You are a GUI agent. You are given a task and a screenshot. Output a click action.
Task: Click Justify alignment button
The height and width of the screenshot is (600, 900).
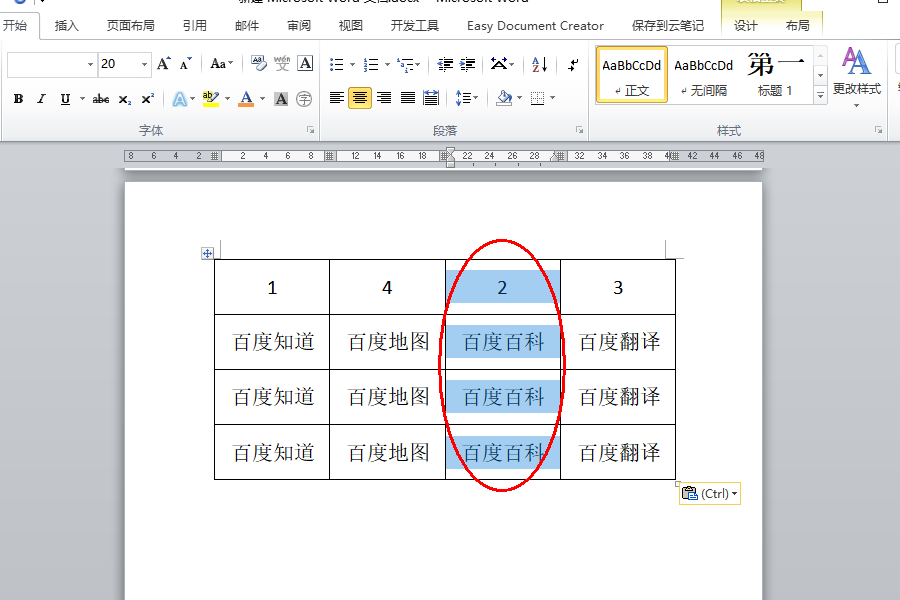[x=408, y=98]
